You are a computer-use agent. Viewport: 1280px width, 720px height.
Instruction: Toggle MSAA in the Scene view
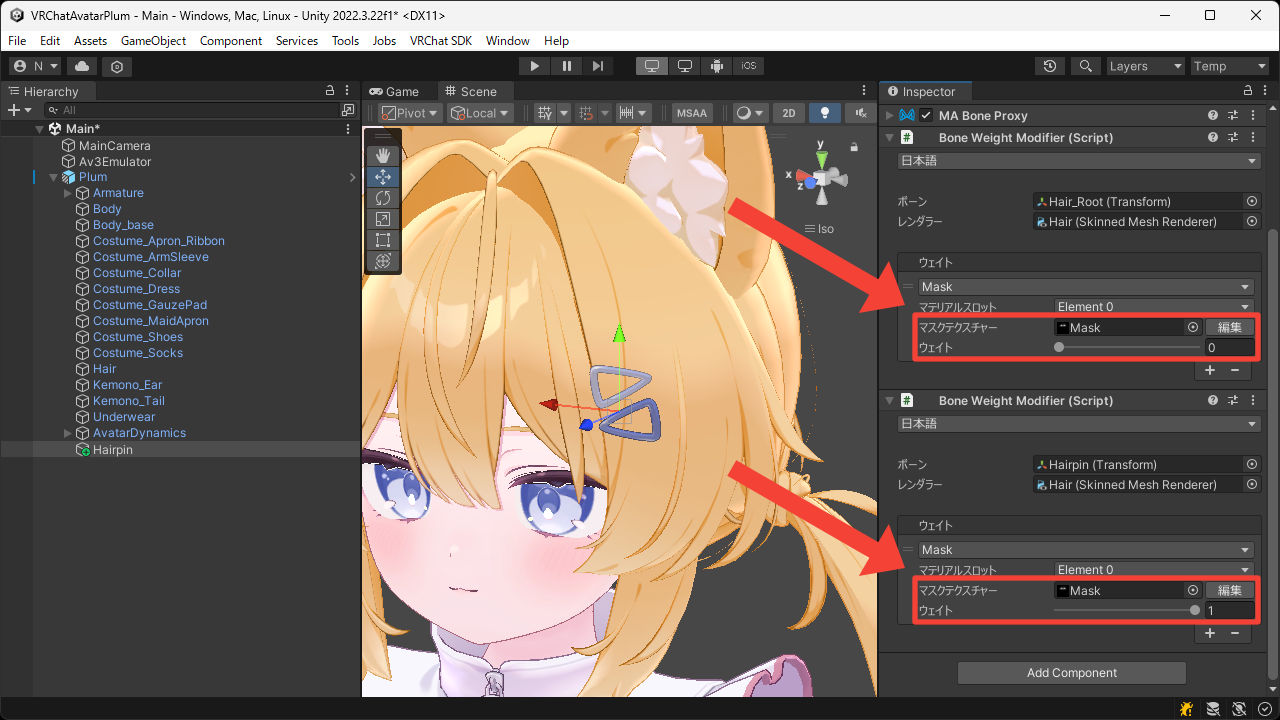pos(692,113)
